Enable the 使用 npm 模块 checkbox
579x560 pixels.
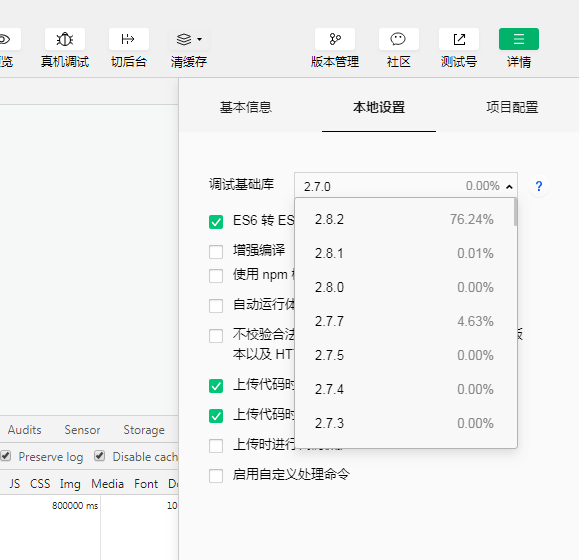[216, 276]
